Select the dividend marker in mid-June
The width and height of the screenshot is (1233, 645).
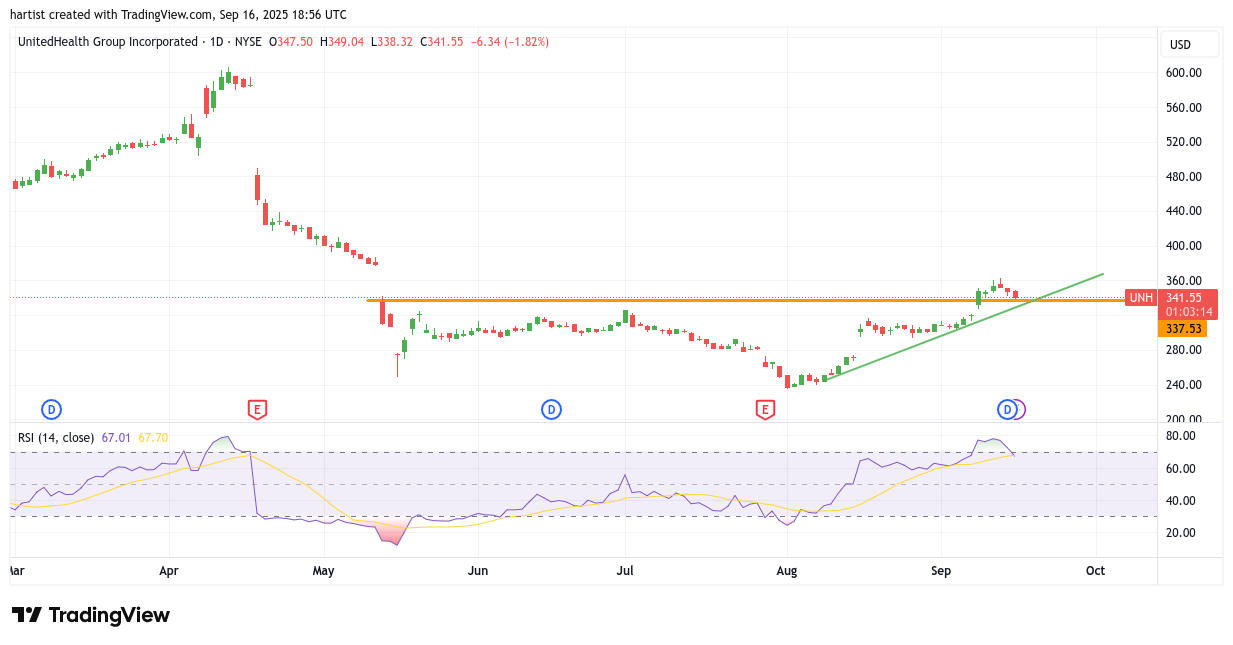click(551, 409)
